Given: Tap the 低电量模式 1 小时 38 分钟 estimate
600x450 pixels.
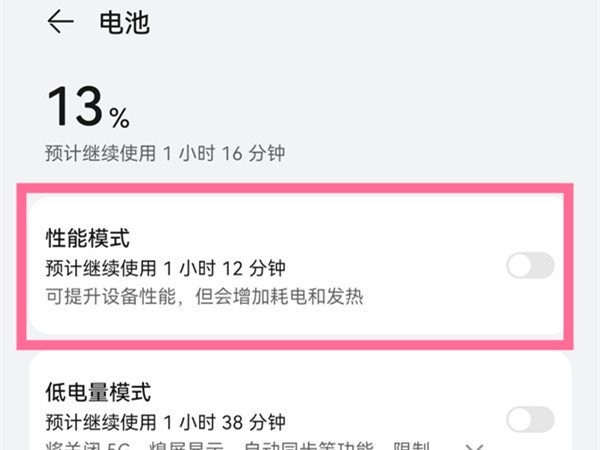Looking at the screenshot, I should pyautogui.click(x=166, y=419).
